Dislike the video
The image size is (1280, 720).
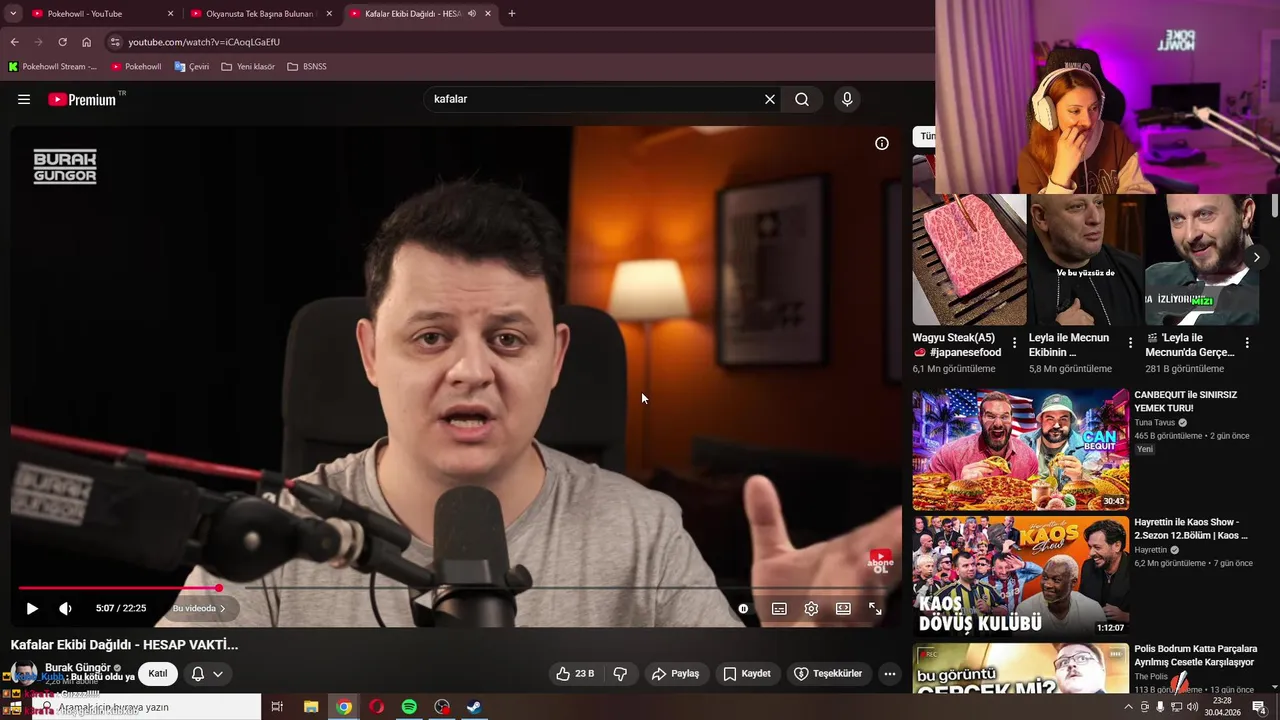tap(620, 674)
